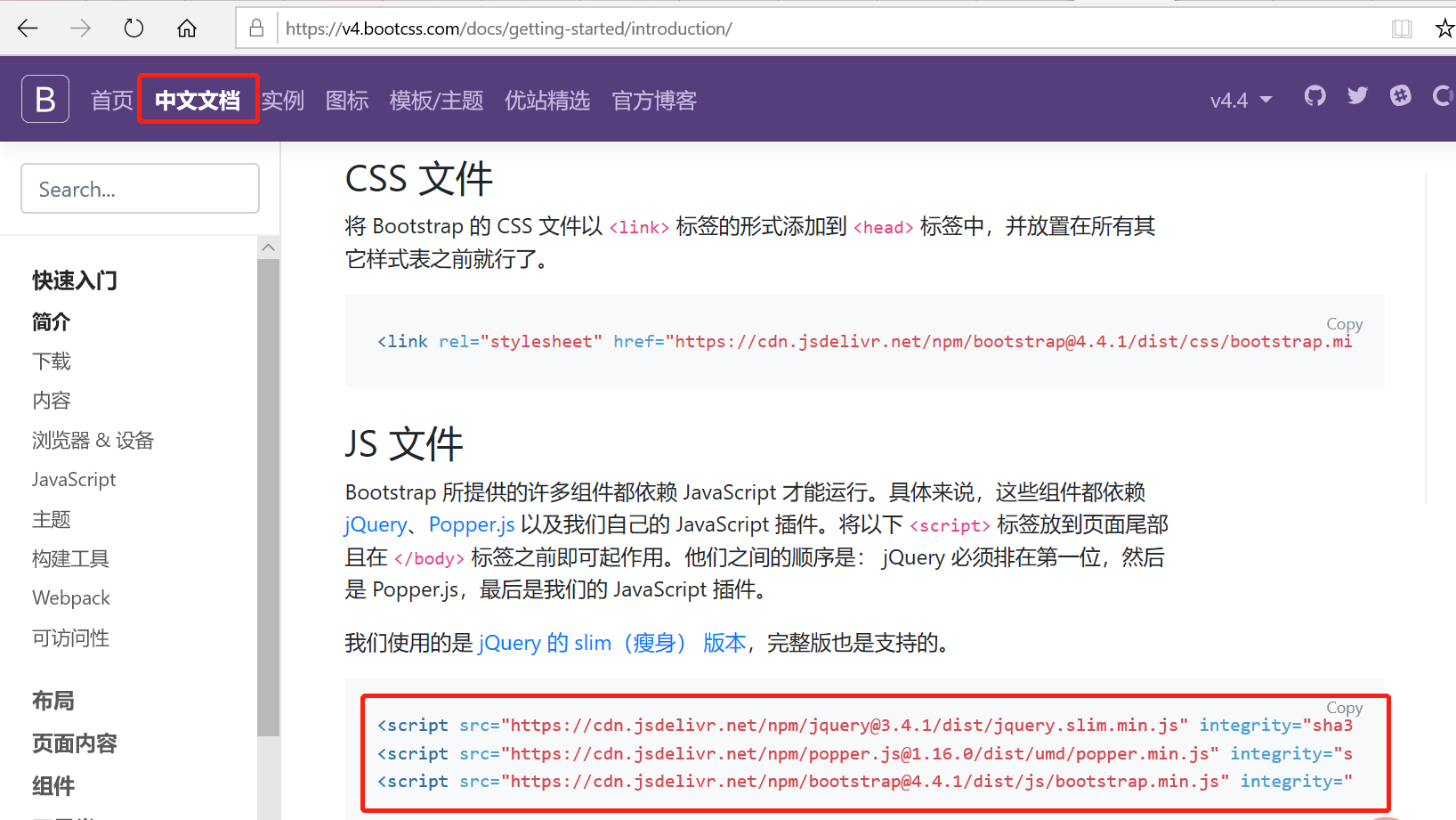Screen dimensions: 1456x820
Task: Select 内容 in sidebar
Action: [x=52, y=401]
